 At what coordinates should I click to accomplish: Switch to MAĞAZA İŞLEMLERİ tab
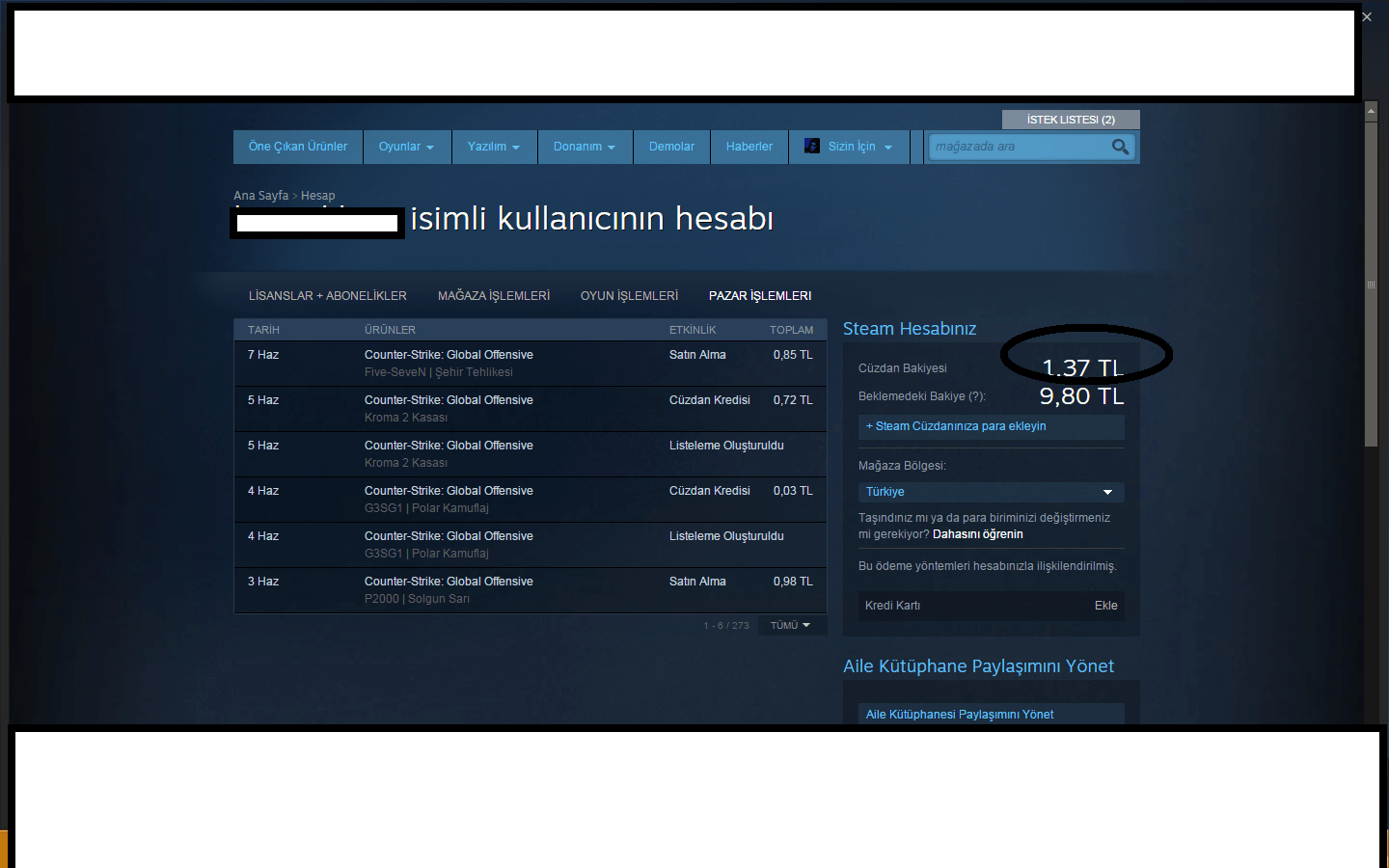pyautogui.click(x=494, y=296)
